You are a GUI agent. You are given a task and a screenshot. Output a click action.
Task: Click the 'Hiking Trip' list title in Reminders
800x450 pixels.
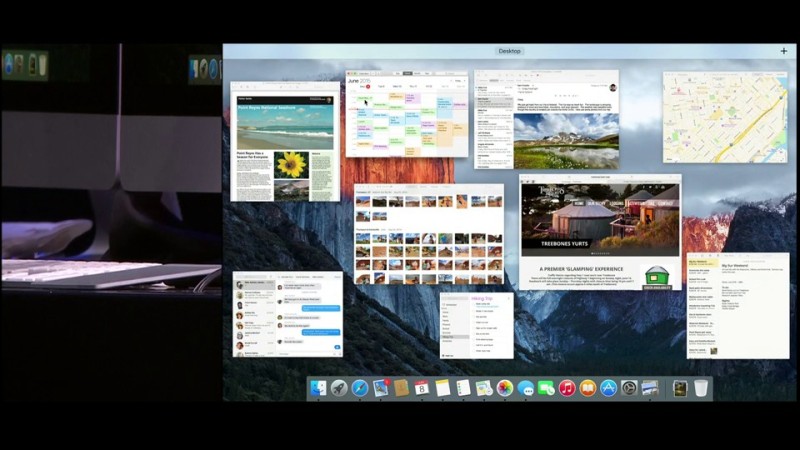[482, 298]
